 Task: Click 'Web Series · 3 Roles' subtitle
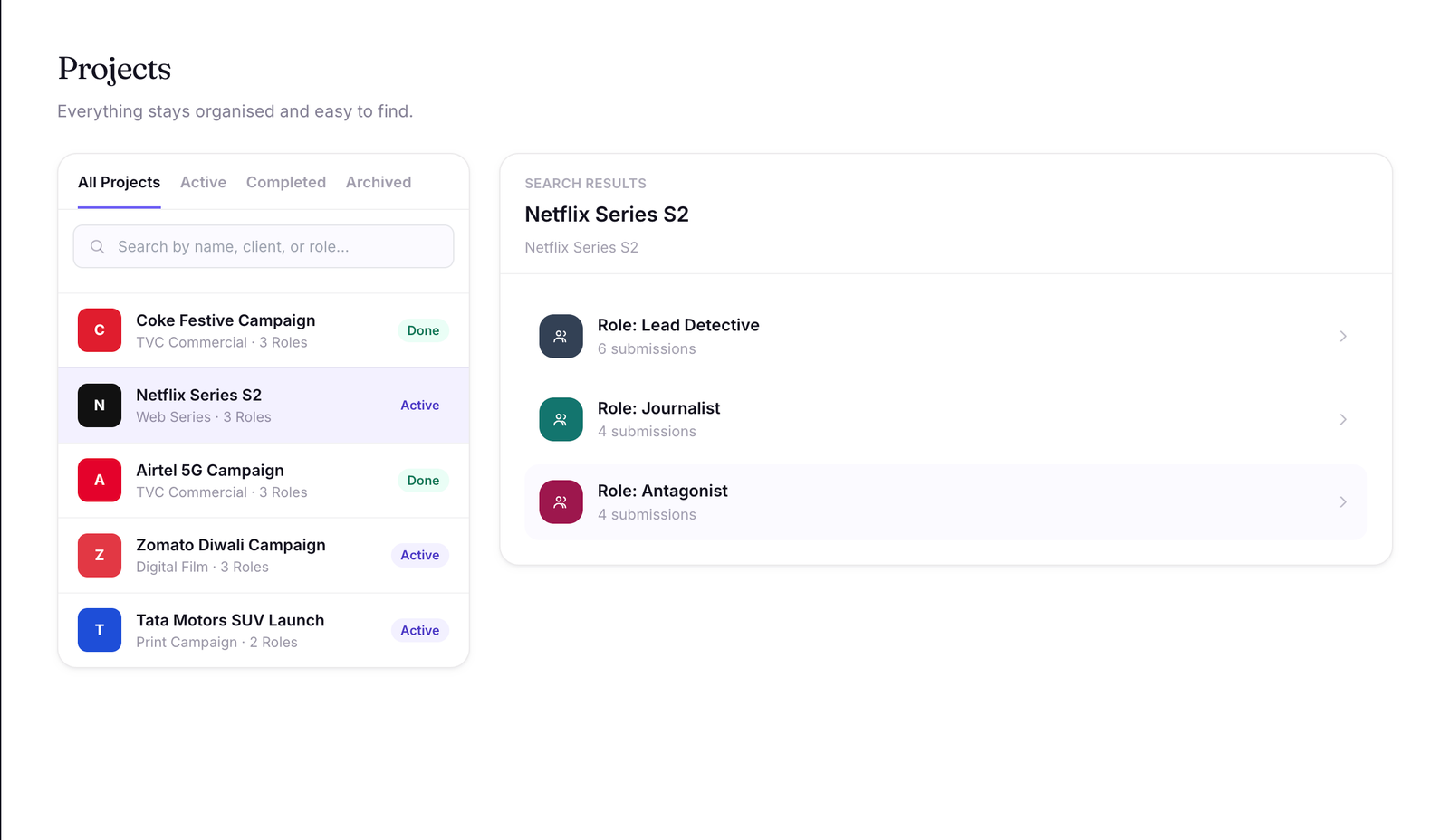coord(204,417)
